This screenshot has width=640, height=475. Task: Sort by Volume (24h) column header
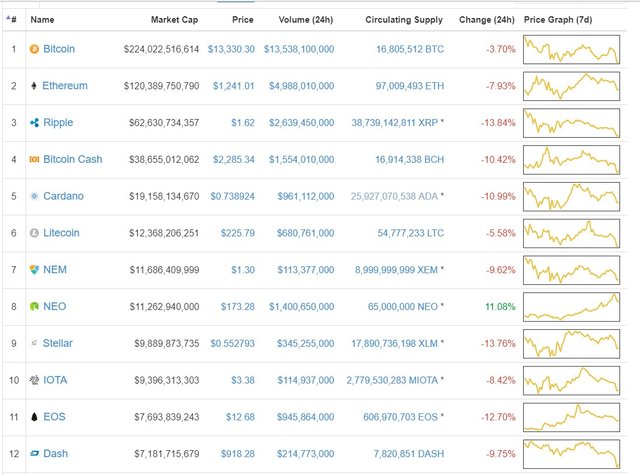coord(306,20)
